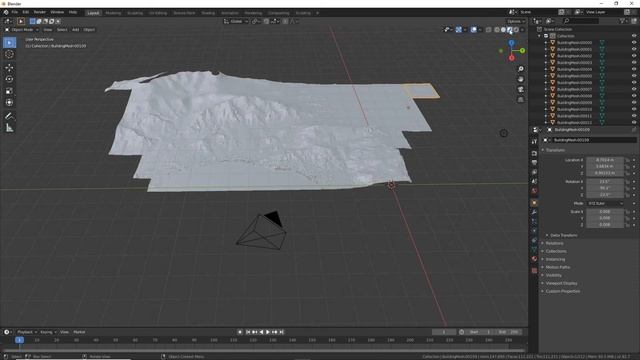
Task: Activate the 3D Cursor tool
Action: click(9, 54)
